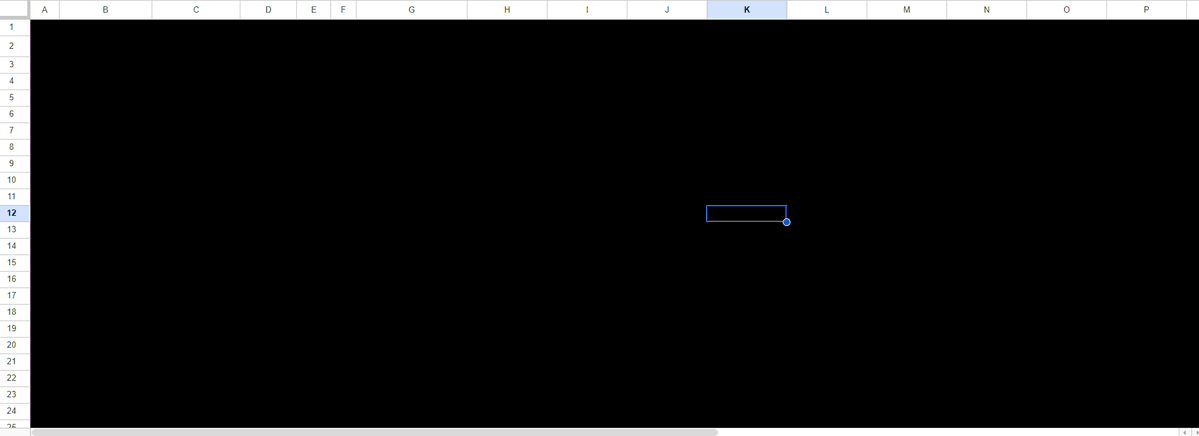Select row 22 header

coord(15,379)
